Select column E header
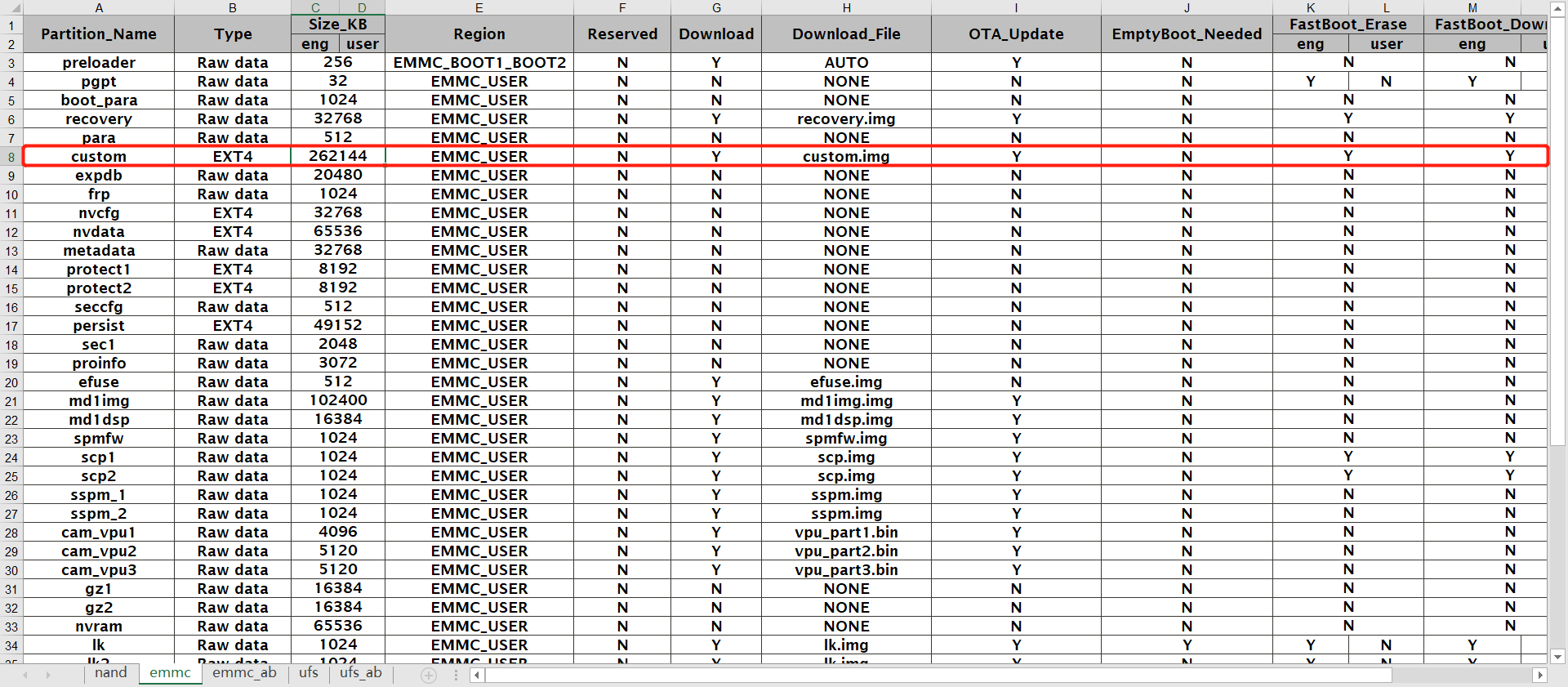Viewport: 1568px width, 687px height. 479,7
